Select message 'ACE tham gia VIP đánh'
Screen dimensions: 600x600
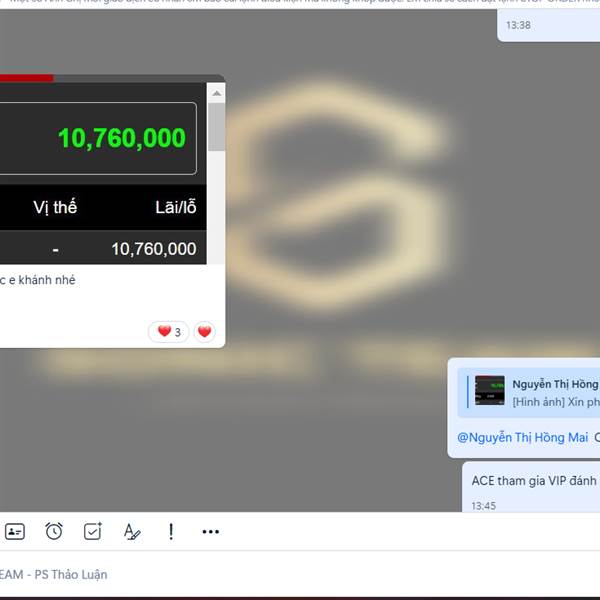(x=534, y=481)
